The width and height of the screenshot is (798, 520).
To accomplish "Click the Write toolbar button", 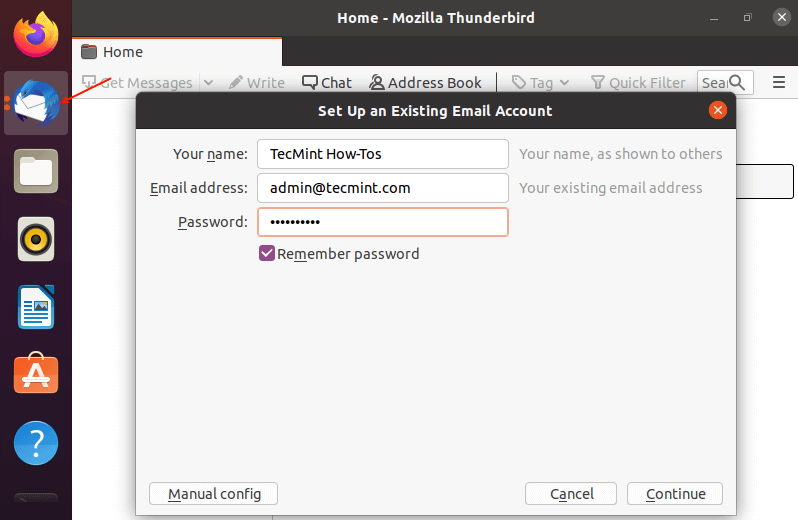I will coord(257,83).
